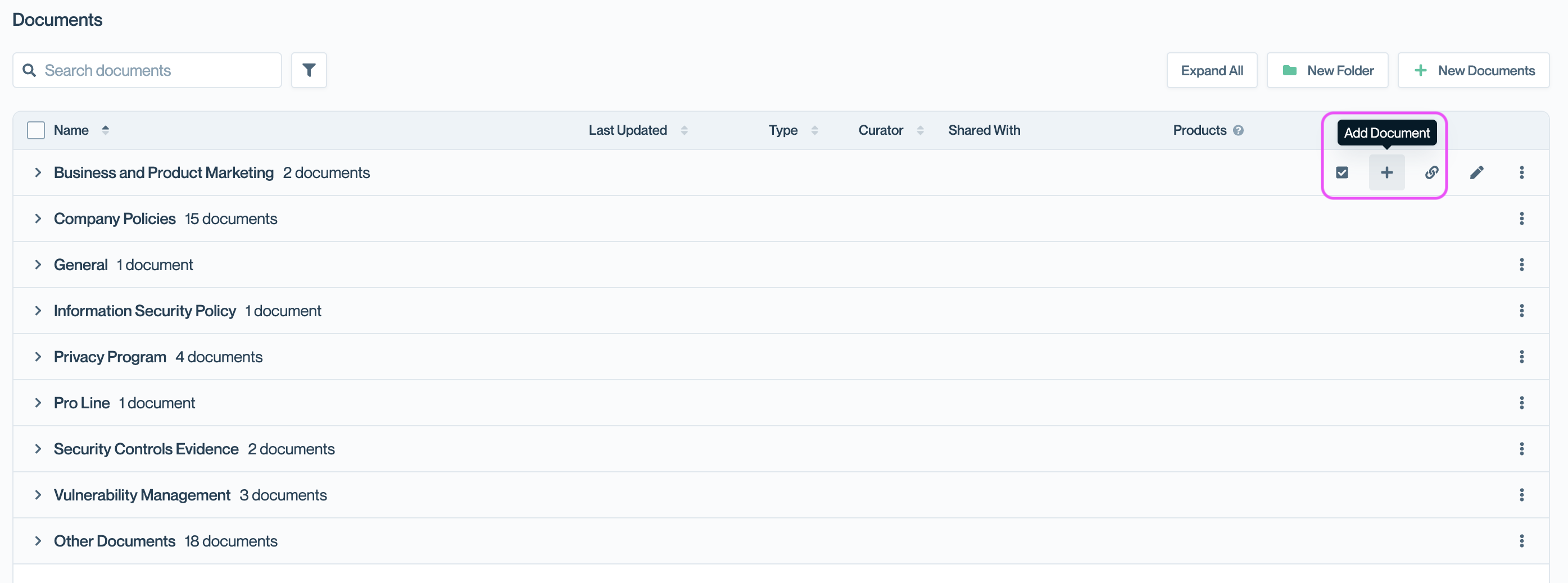Click the Name column header text
The width and height of the screenshot is (1568, 583).
71,130
